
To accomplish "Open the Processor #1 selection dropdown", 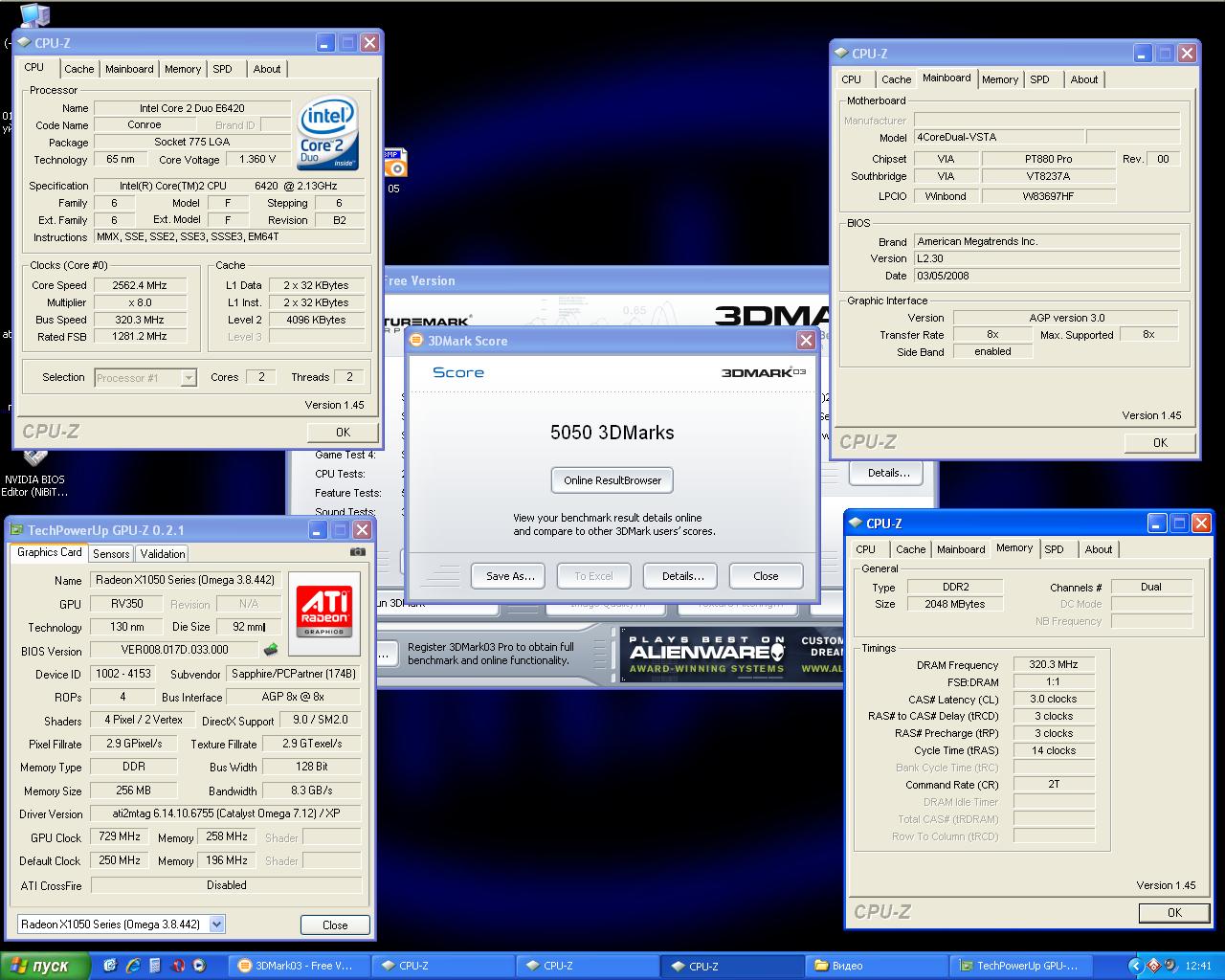I will click(189, 377).
